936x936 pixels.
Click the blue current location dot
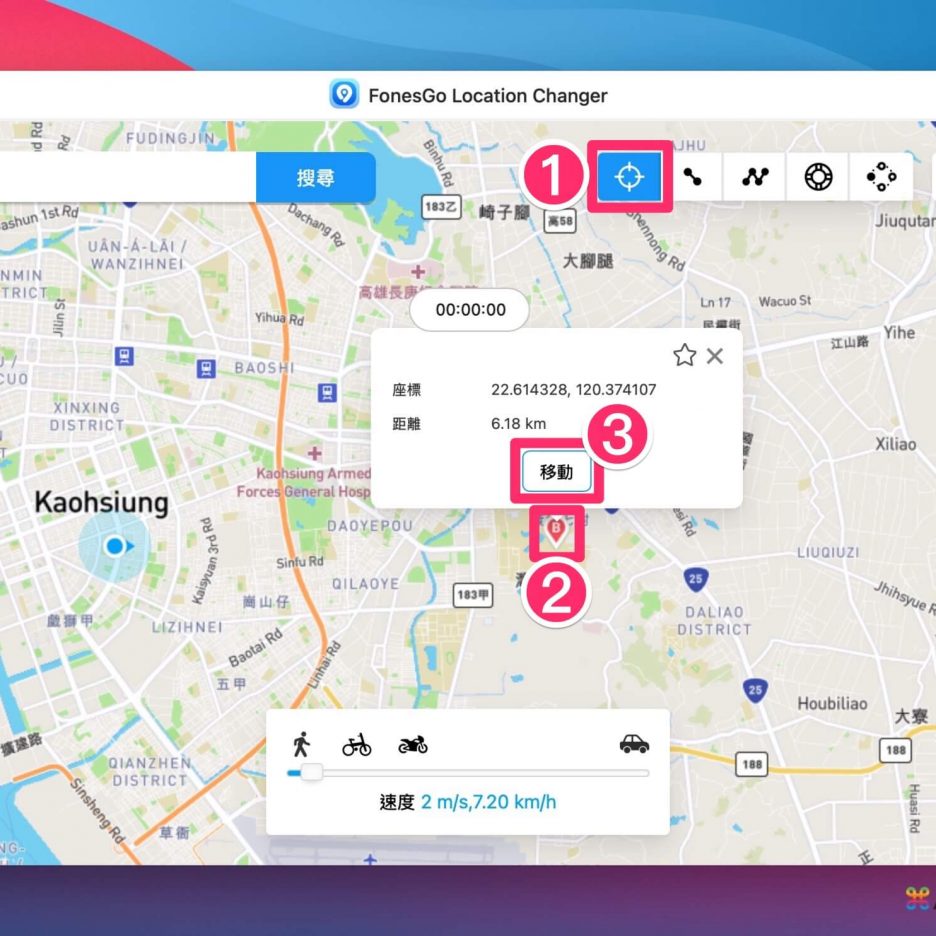pos(115,546)
